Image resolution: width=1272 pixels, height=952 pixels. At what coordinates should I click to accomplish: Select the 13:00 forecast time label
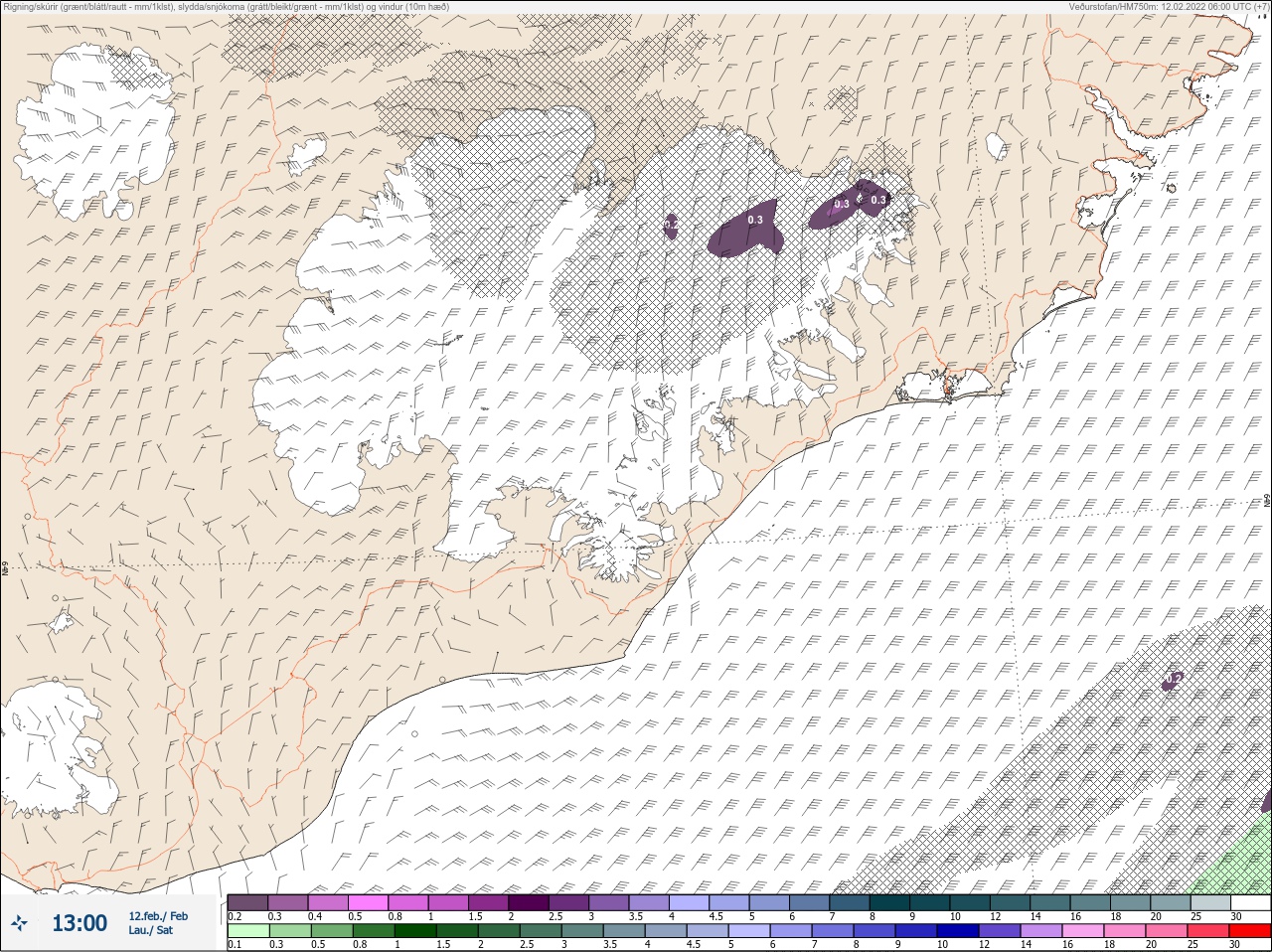pos(79,923)
